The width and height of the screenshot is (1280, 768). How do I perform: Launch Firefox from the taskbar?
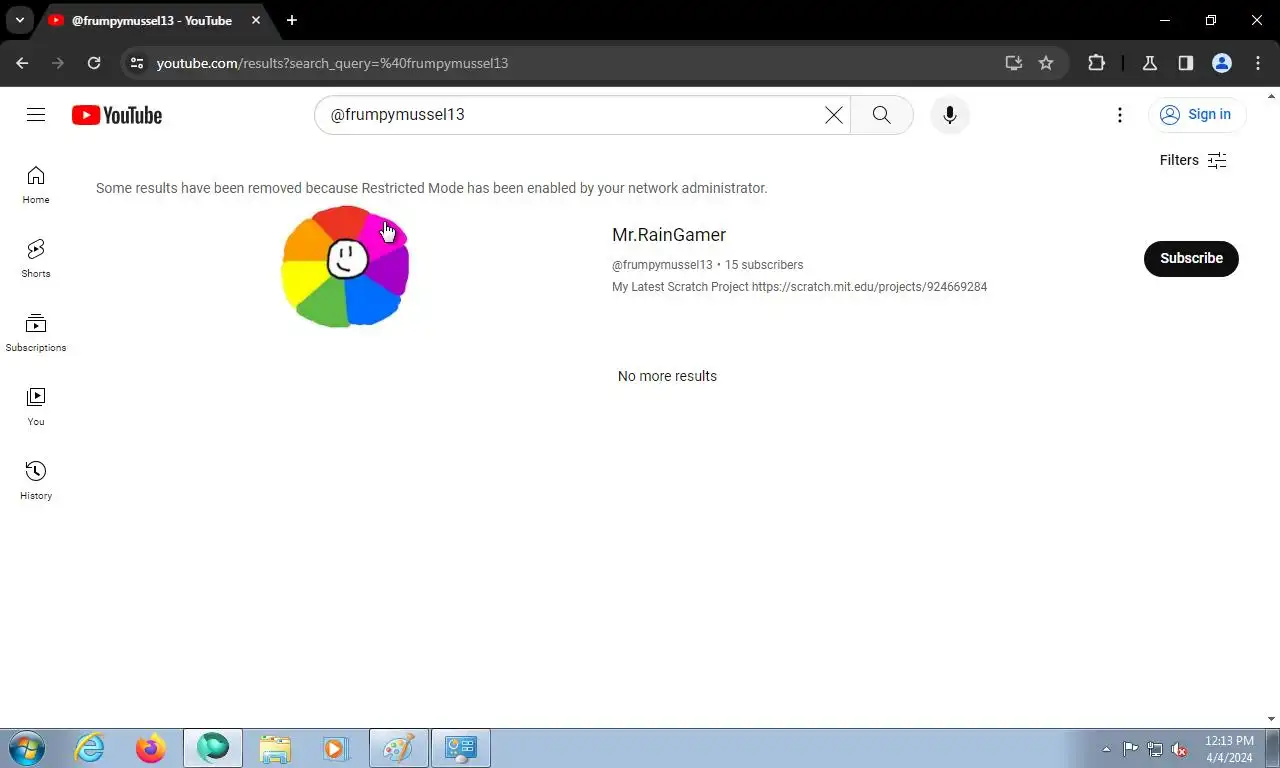click(151, 748)
